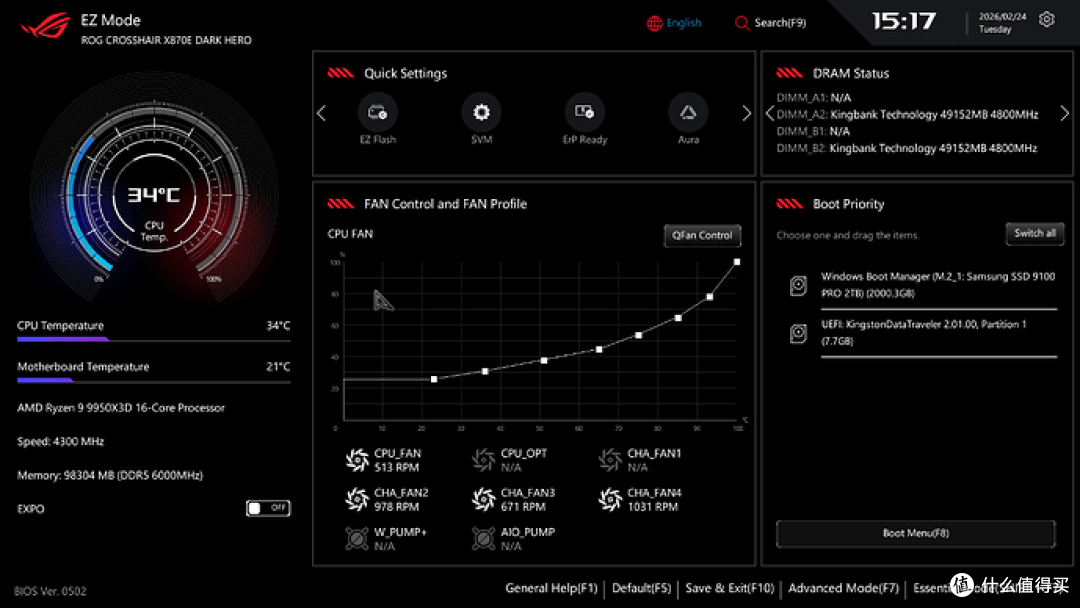The height and width of the screenshot is (608, 1080).
Task: Select the CHA_FAN2 fan icon
Action: (357, 499)
